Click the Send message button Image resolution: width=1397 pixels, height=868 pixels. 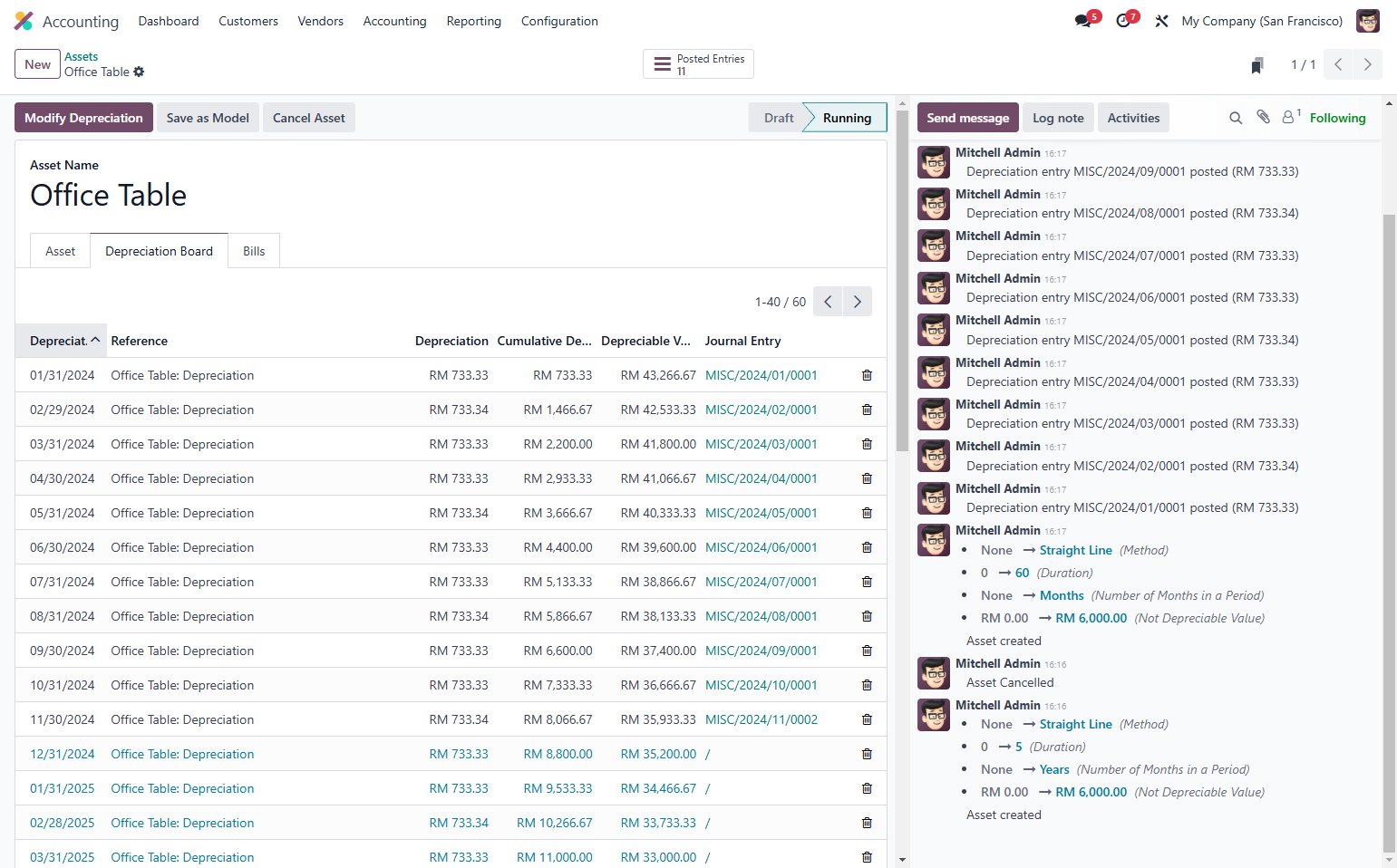pyautogui.click(x=967, y=118)
